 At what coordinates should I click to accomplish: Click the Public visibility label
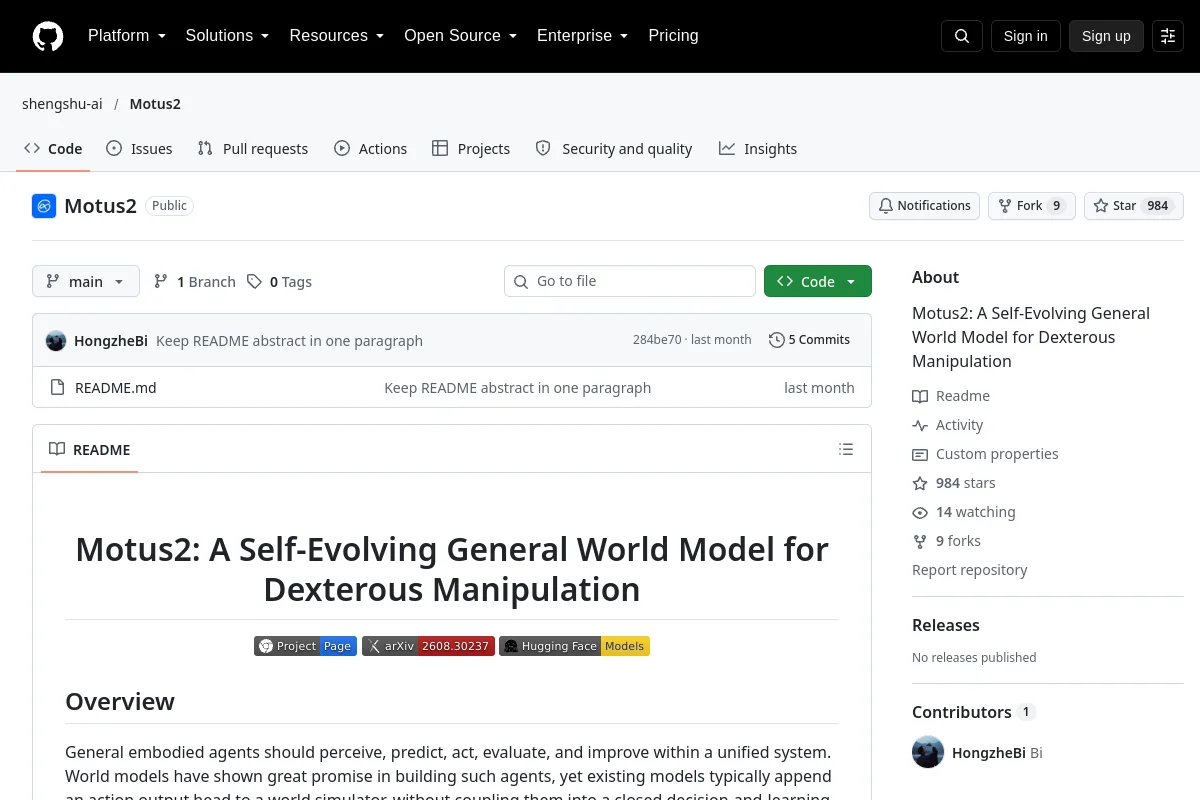coord(169,206)
